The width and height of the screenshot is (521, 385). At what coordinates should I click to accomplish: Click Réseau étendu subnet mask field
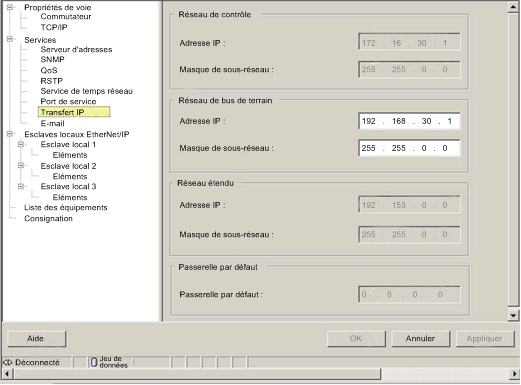click(x=409, y=234)
